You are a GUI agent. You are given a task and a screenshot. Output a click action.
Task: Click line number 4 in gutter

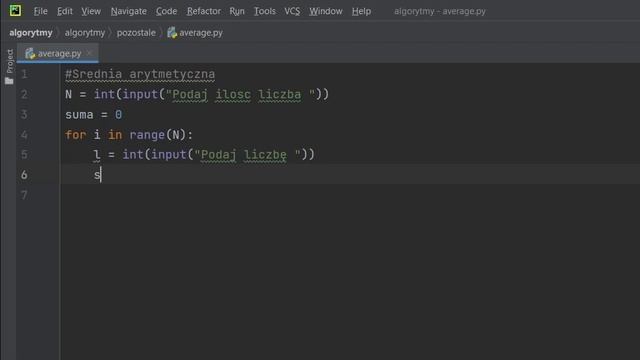click(24, 135)
